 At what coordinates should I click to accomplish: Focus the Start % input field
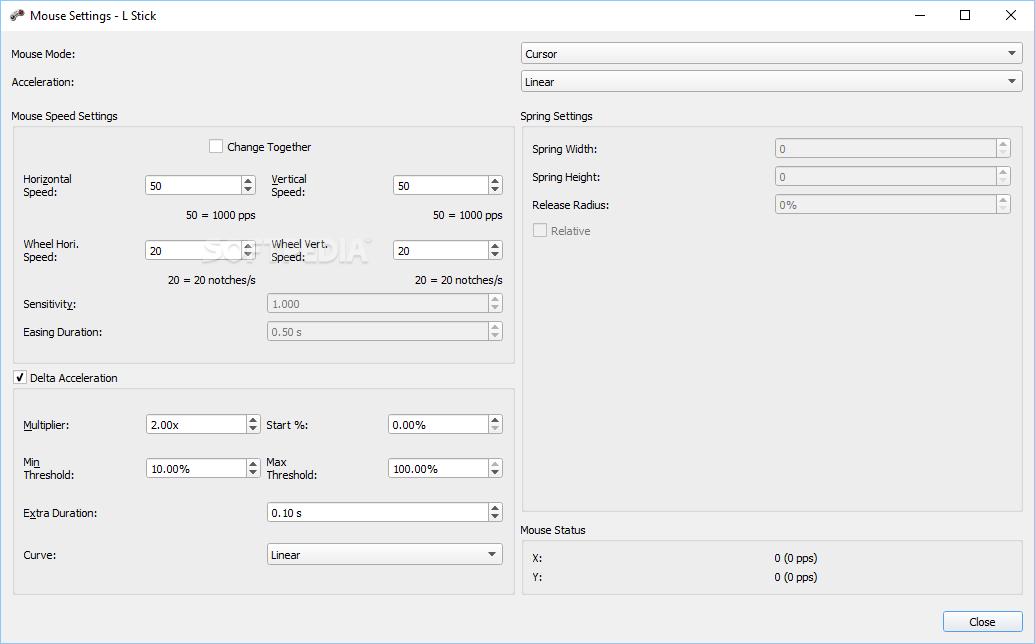437,425
